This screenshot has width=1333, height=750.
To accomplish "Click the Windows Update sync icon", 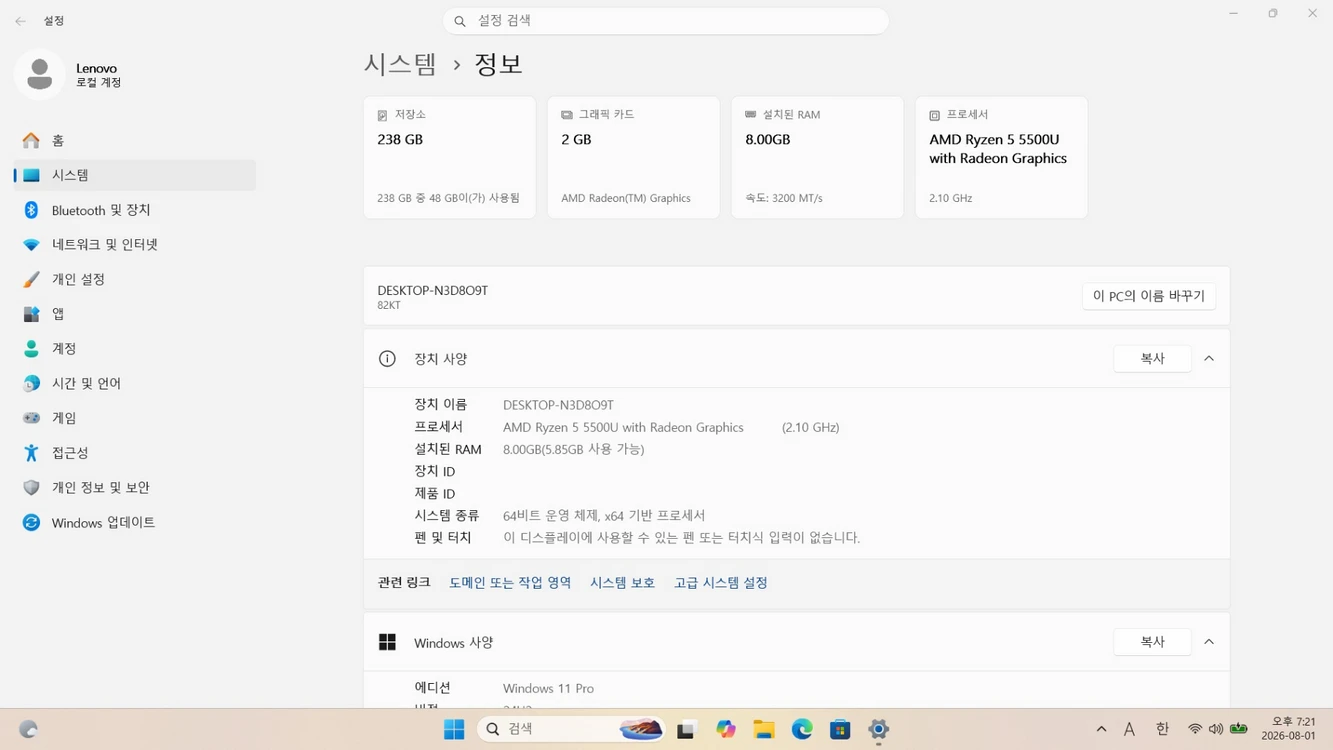I will 32,523.
